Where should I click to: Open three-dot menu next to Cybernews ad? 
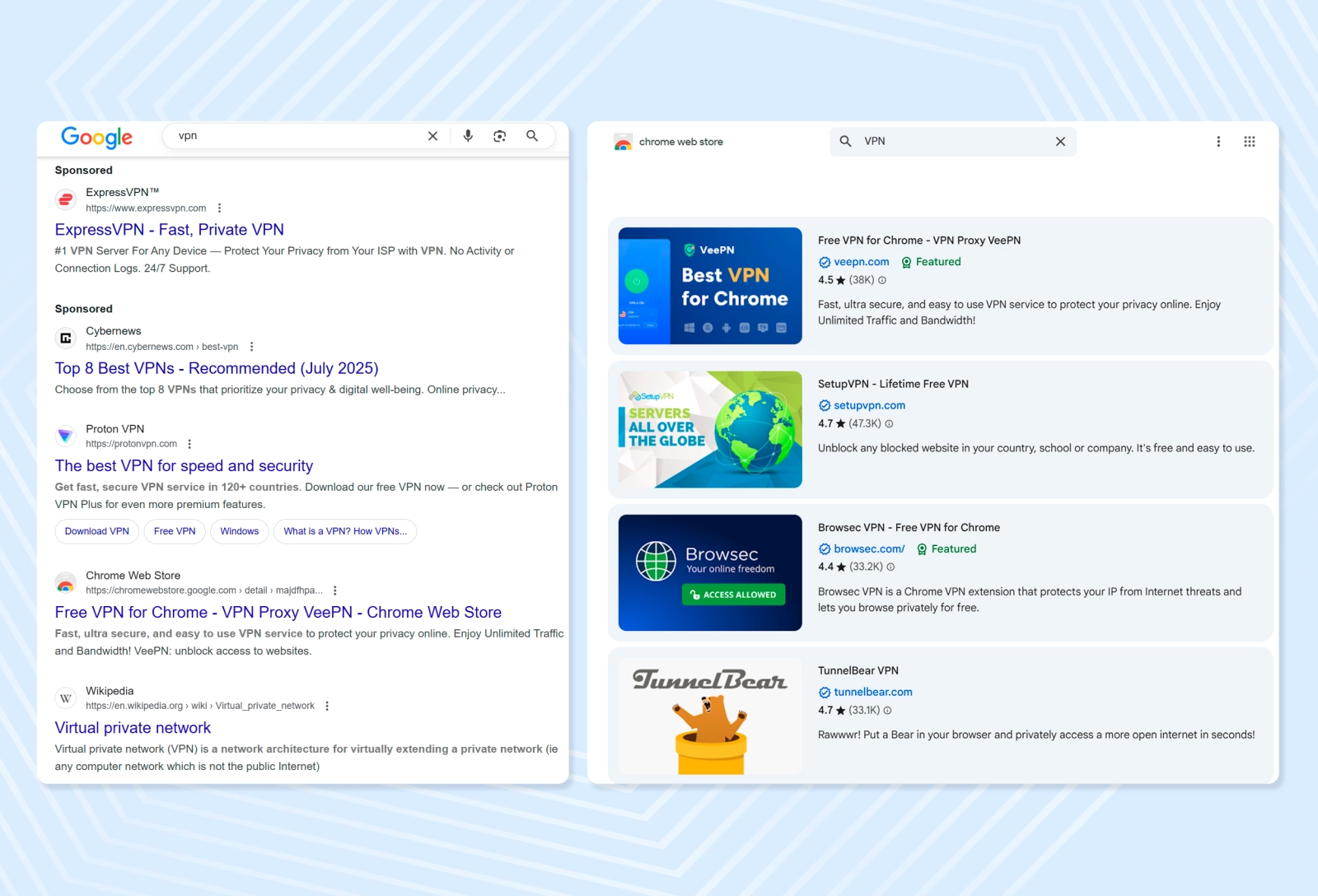tap(251, 347)
